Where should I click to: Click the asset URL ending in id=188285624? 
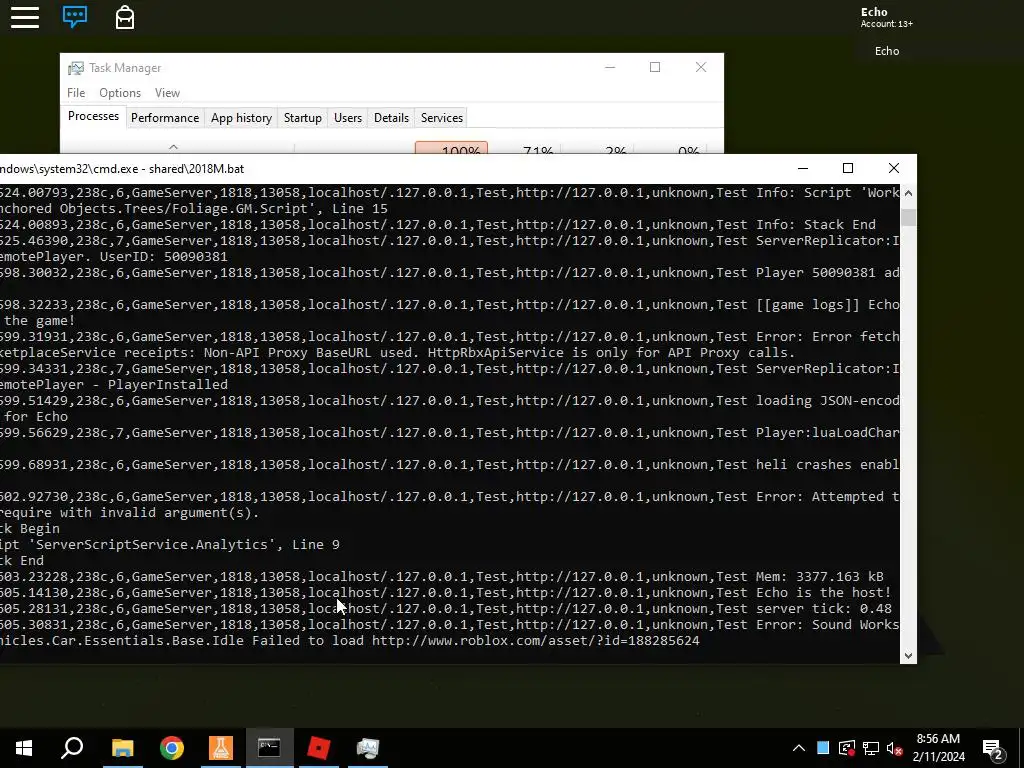[x=536, y=641]
